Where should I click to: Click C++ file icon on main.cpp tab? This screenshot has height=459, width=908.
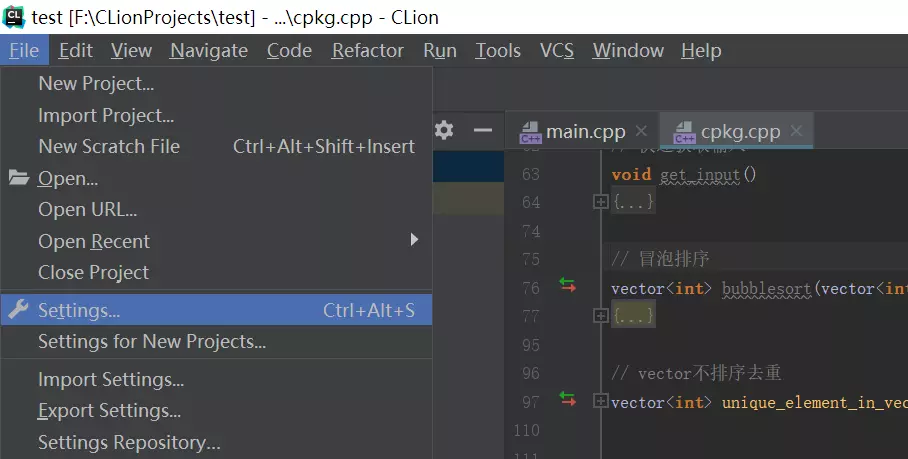(530, 133)
